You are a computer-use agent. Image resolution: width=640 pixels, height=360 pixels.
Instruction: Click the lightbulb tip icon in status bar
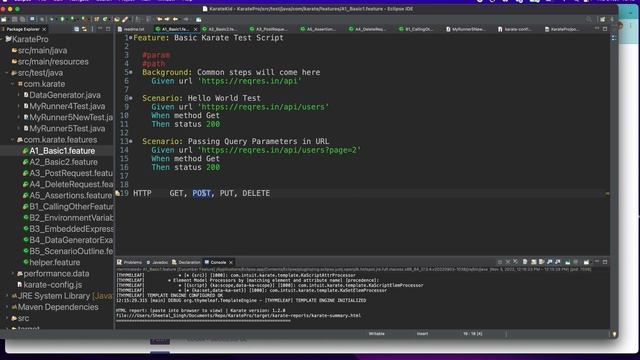pyautogui.click(x=614, y=334)
